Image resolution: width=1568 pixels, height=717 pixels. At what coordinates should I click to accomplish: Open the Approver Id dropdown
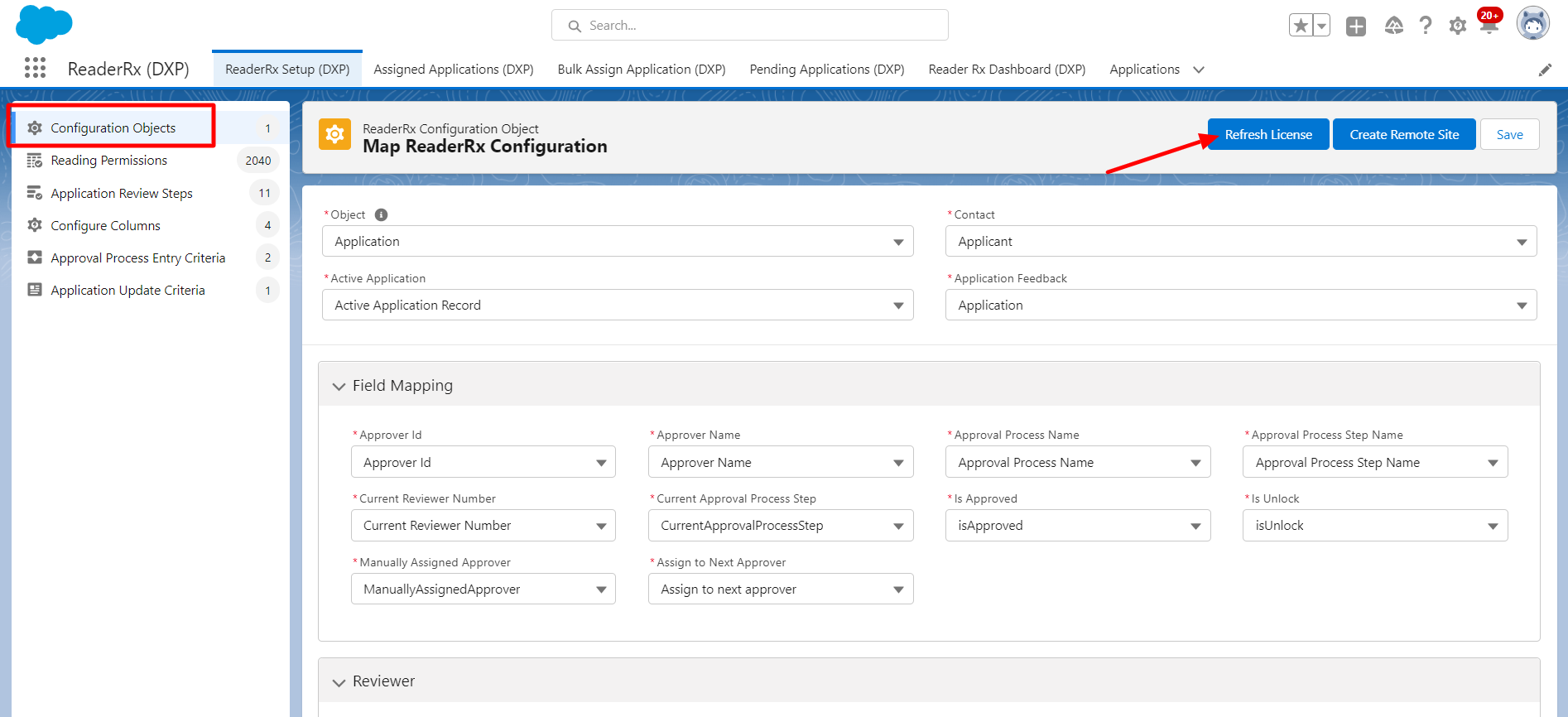click(x=483, y=462)
